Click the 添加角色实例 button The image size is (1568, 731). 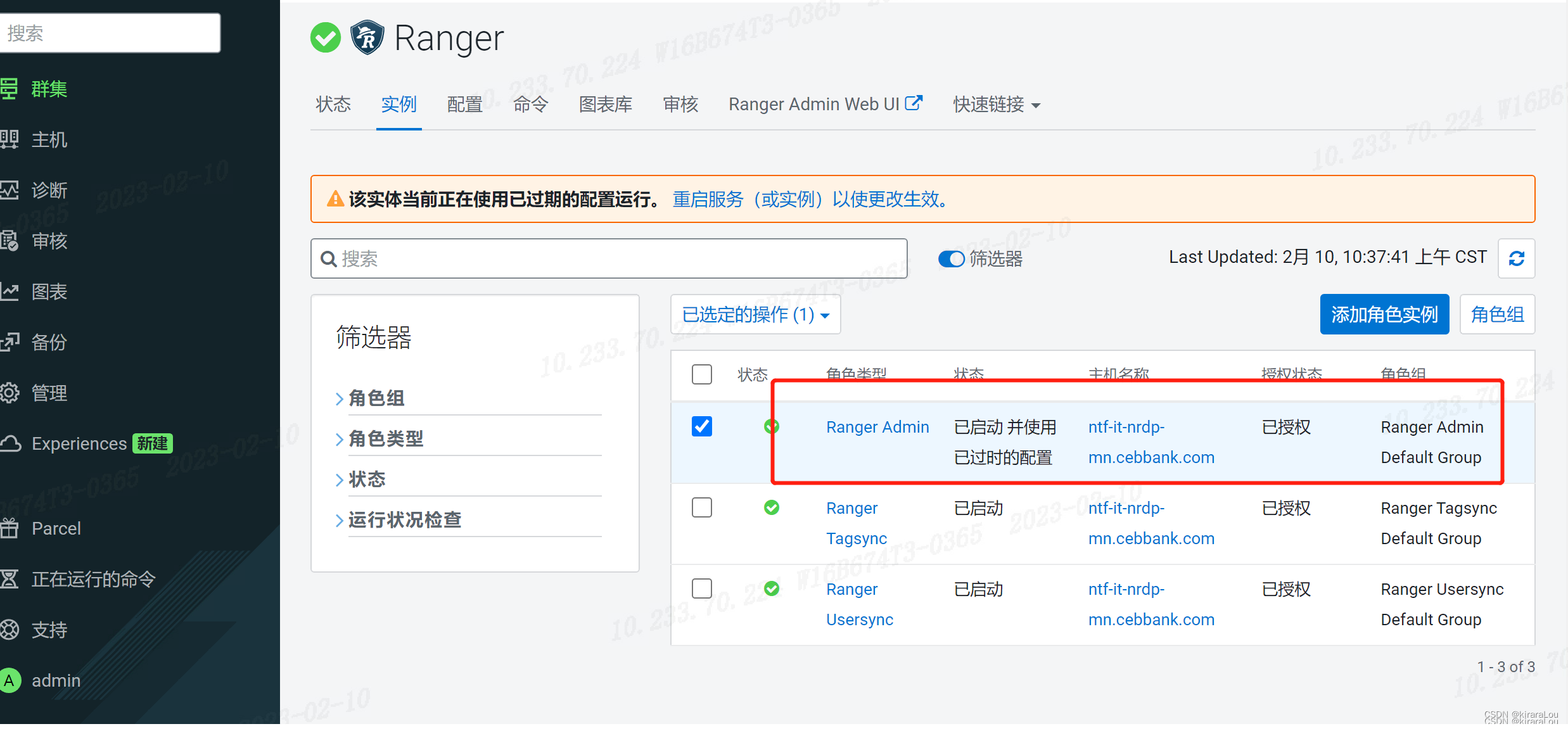pyautogui.click(x=1384, y=314)
